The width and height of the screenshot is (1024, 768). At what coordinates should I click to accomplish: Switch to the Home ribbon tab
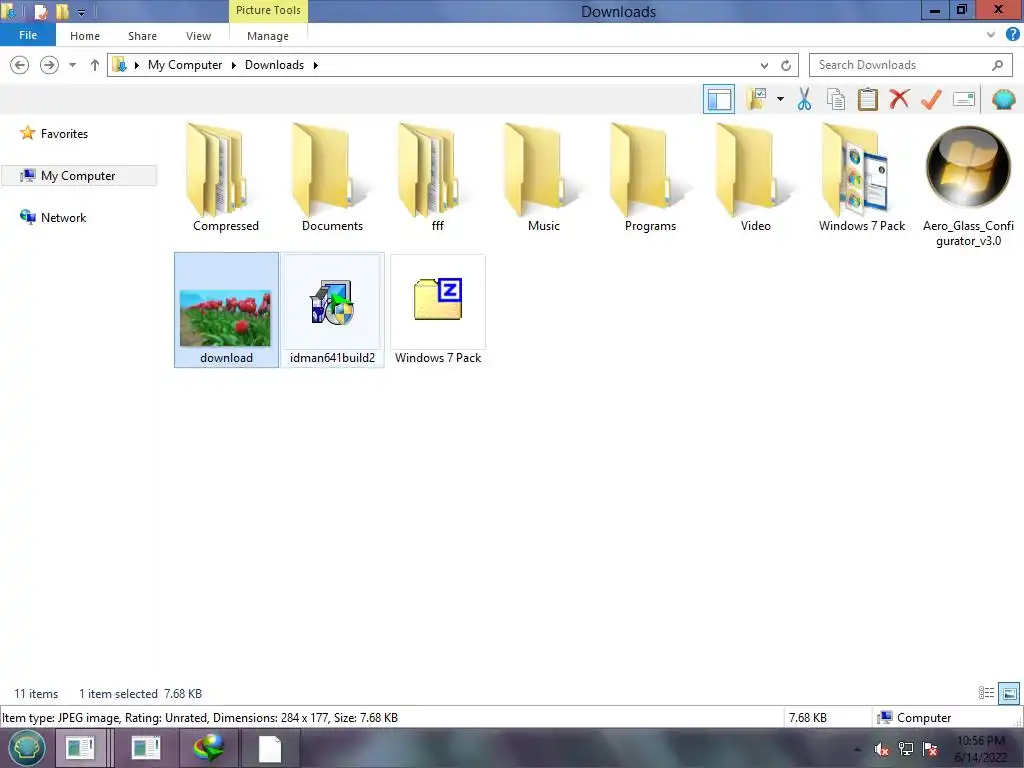pyautogui.click(x=85, y=36)
